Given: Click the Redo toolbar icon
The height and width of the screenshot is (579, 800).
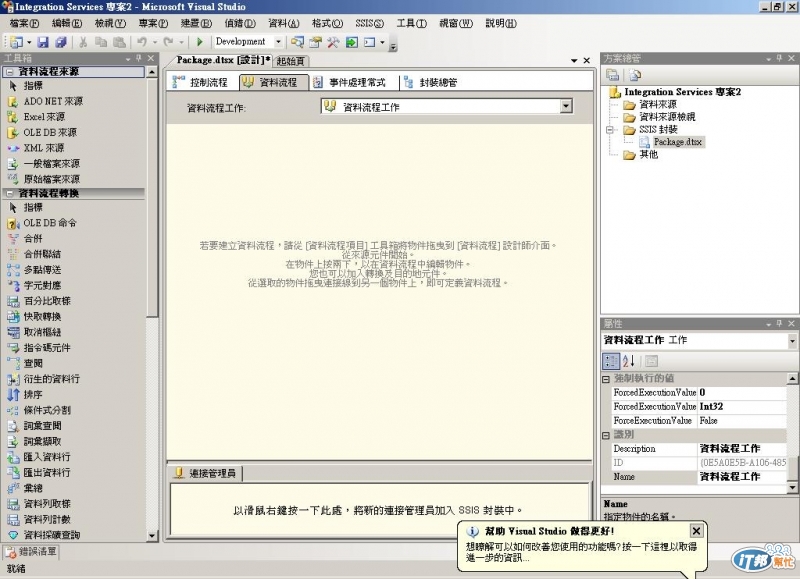Looking at the screenshot, I should point(168,42).
